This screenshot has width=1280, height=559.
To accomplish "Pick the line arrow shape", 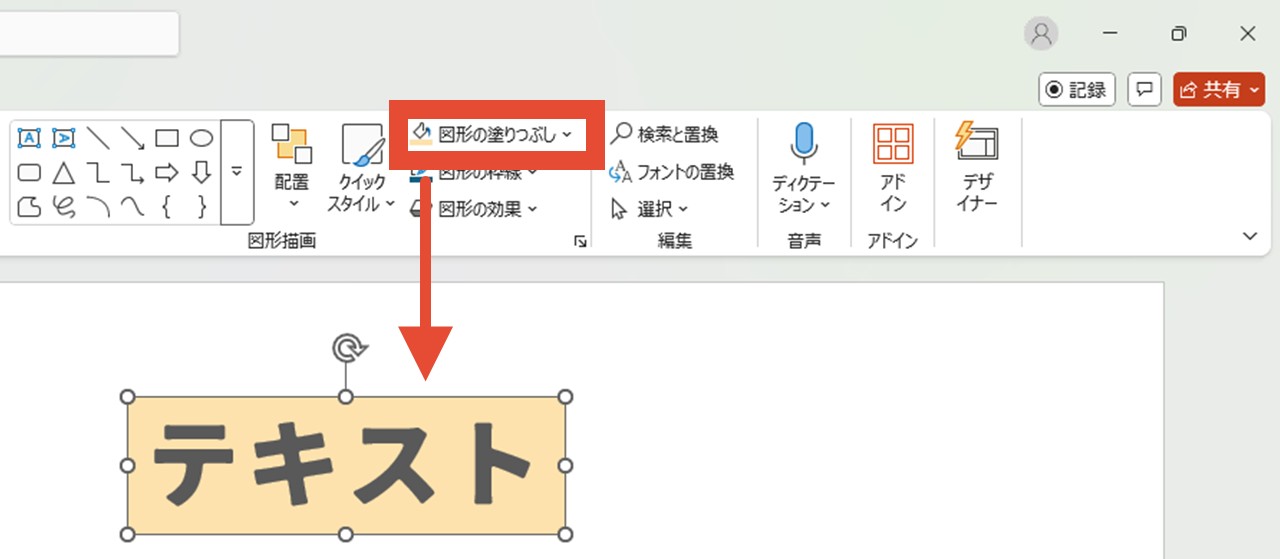I will tap(132, 138).
